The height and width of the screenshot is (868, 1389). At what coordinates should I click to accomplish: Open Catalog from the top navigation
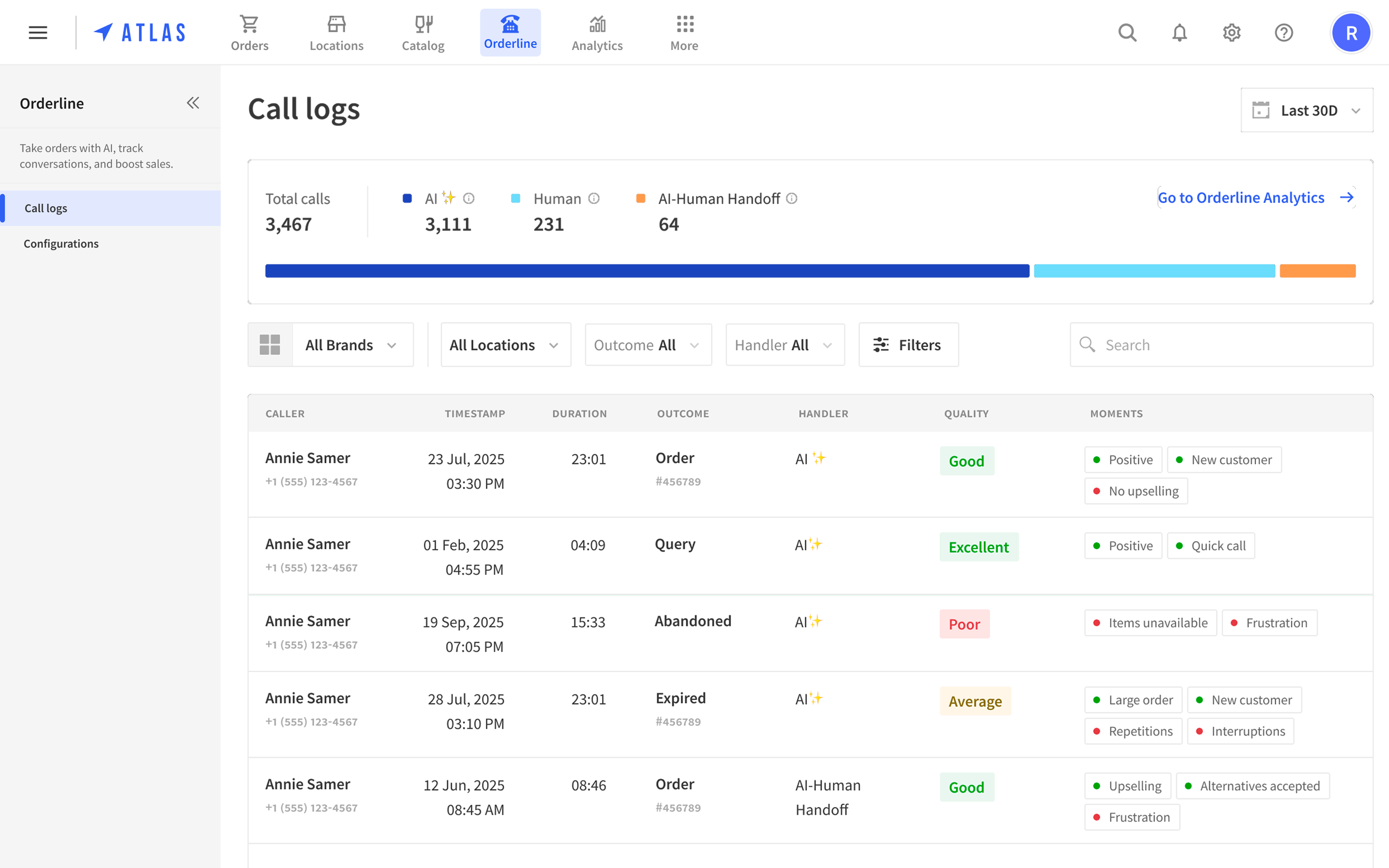pos(423,33)
